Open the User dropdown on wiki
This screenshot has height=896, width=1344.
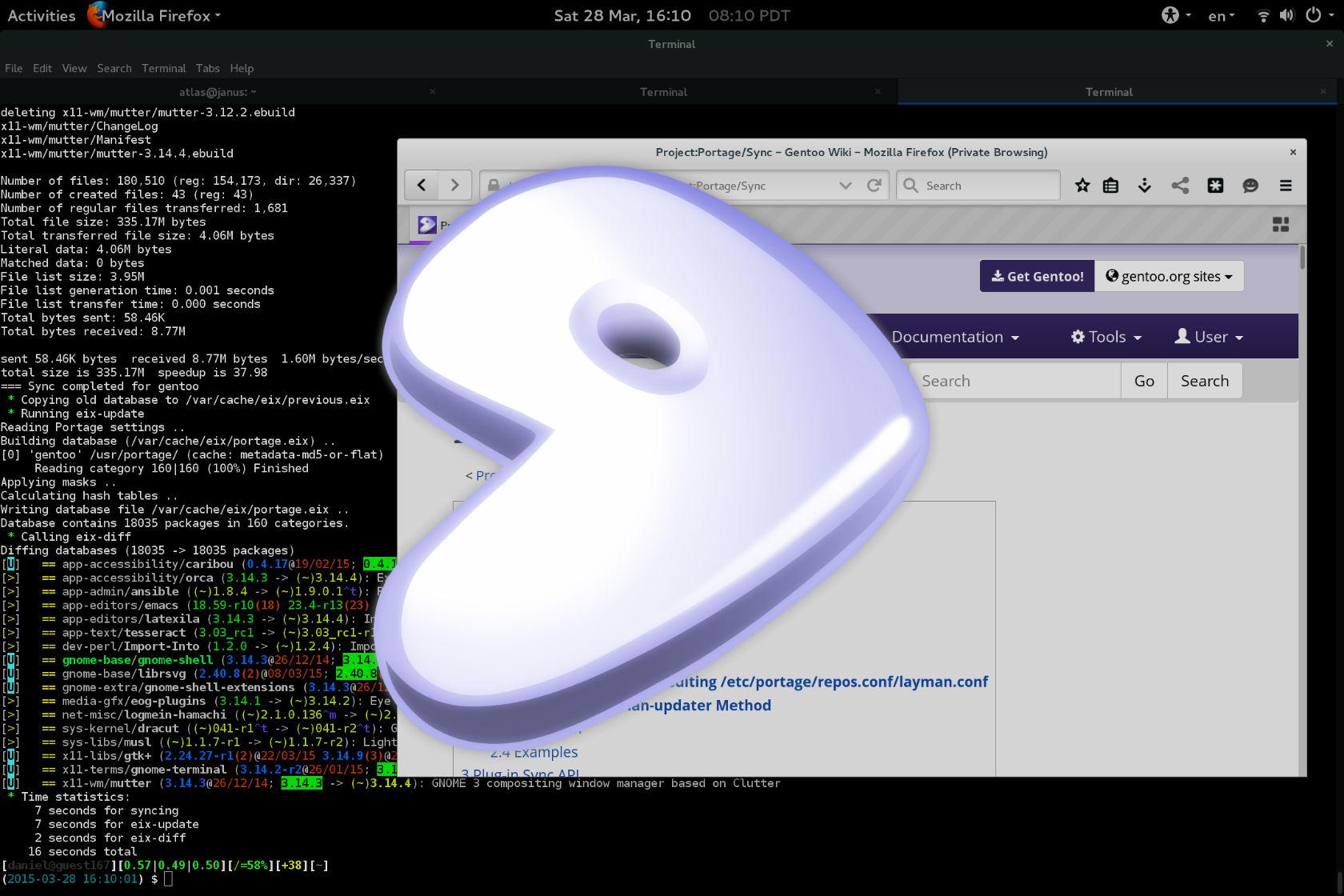coord(1209,337)
